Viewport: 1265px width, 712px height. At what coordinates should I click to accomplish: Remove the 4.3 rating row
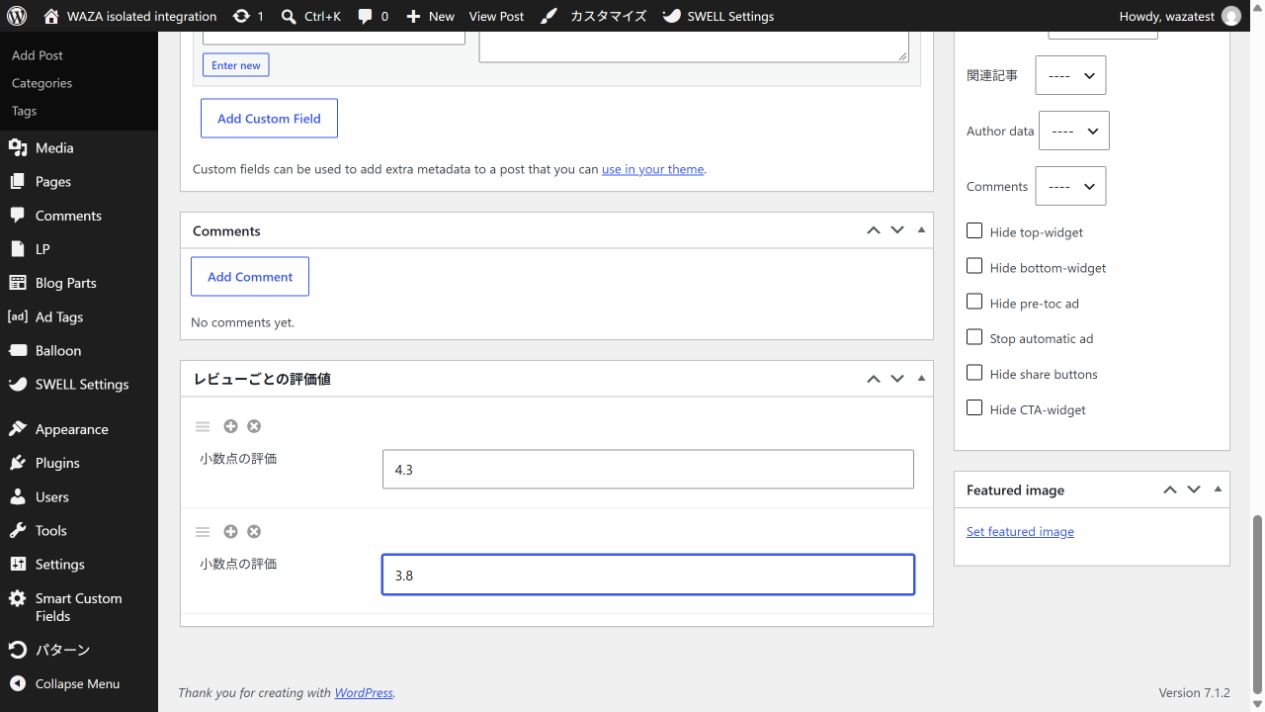point(254,426)
